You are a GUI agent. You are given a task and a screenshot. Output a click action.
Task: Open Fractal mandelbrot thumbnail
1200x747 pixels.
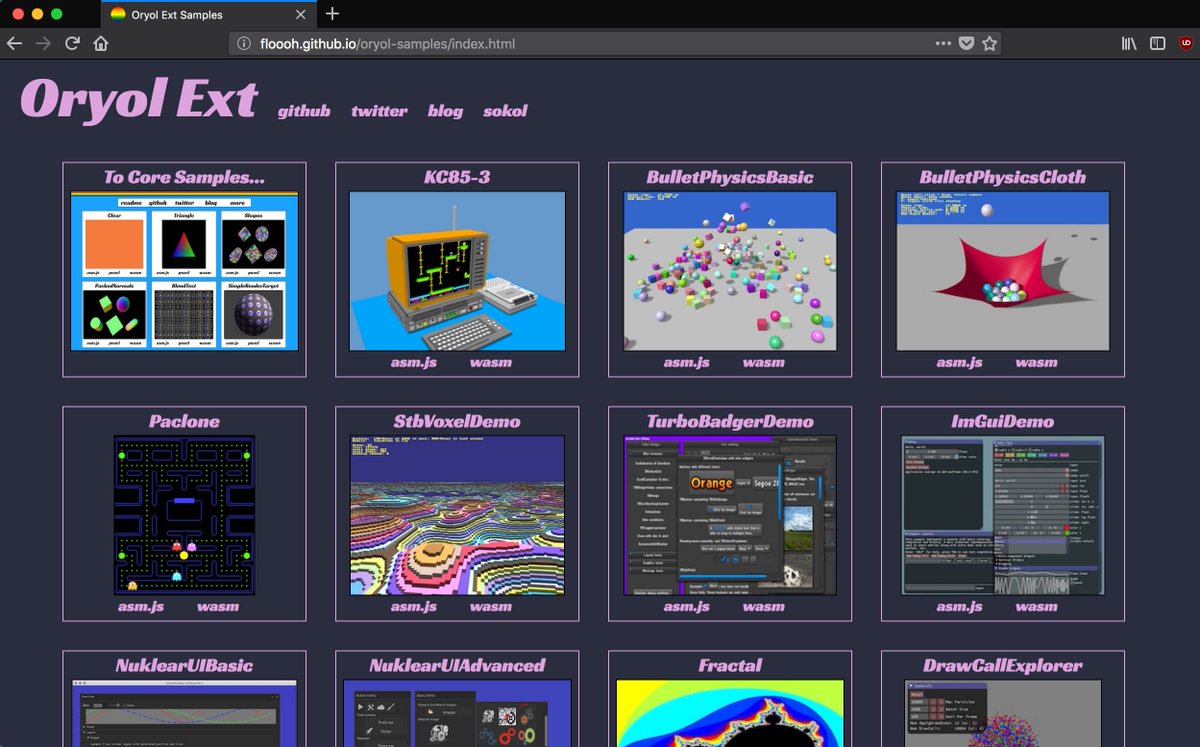click(x=730, y=713)
